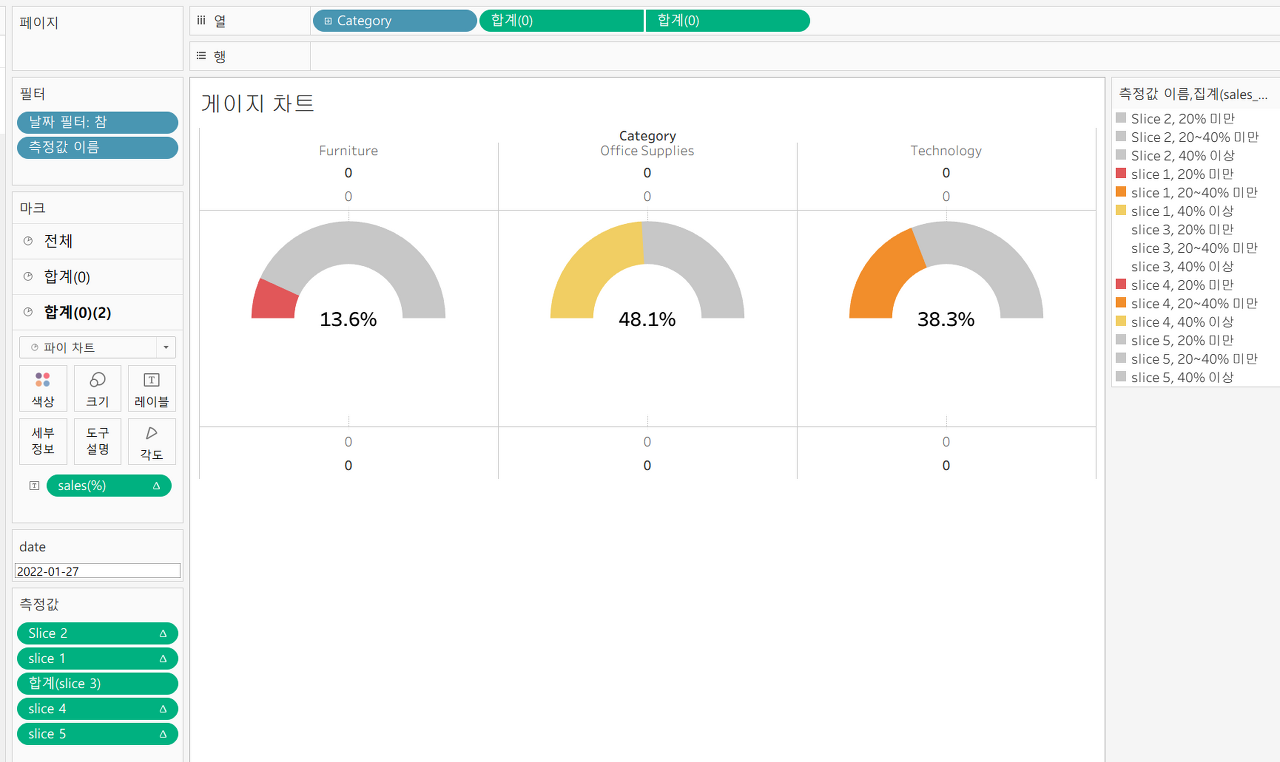The height and width of the screenshot is (762, 1280).
Task: Click the orange swatch for slice 1, 20~40% 미만
Action: pos(1121,192)
